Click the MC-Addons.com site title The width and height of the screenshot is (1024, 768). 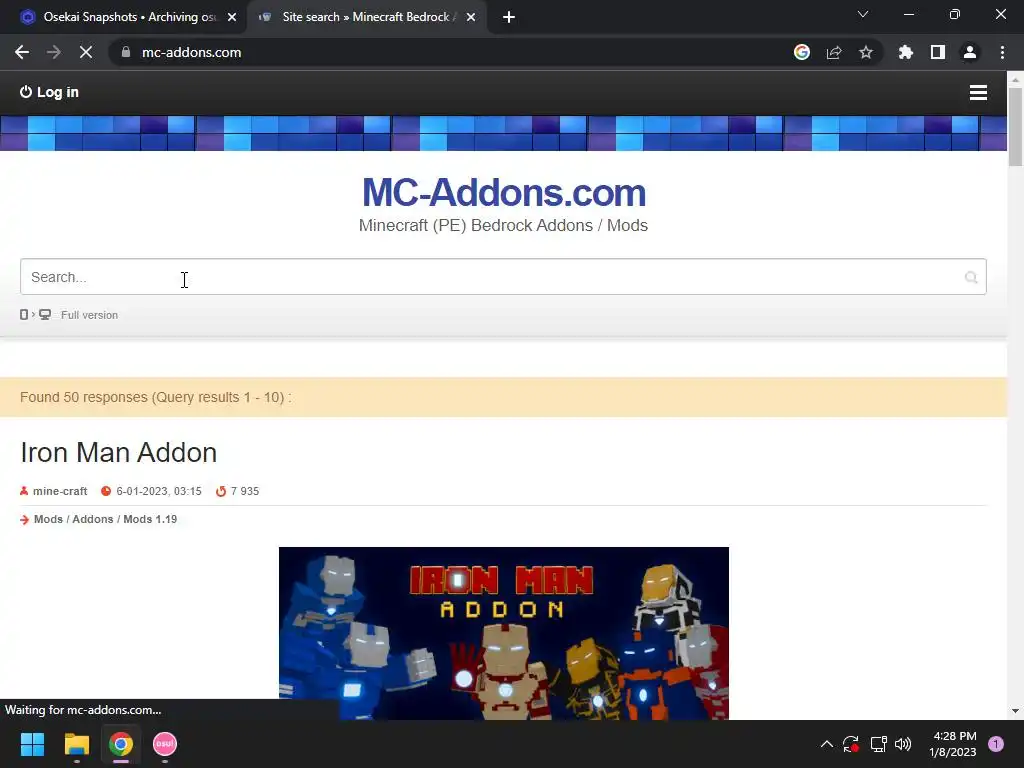point(504,193)
